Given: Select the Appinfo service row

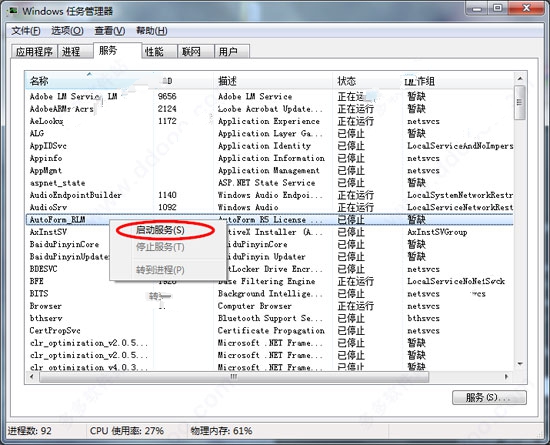Looking at the screenshot, I should click(269, 158).
